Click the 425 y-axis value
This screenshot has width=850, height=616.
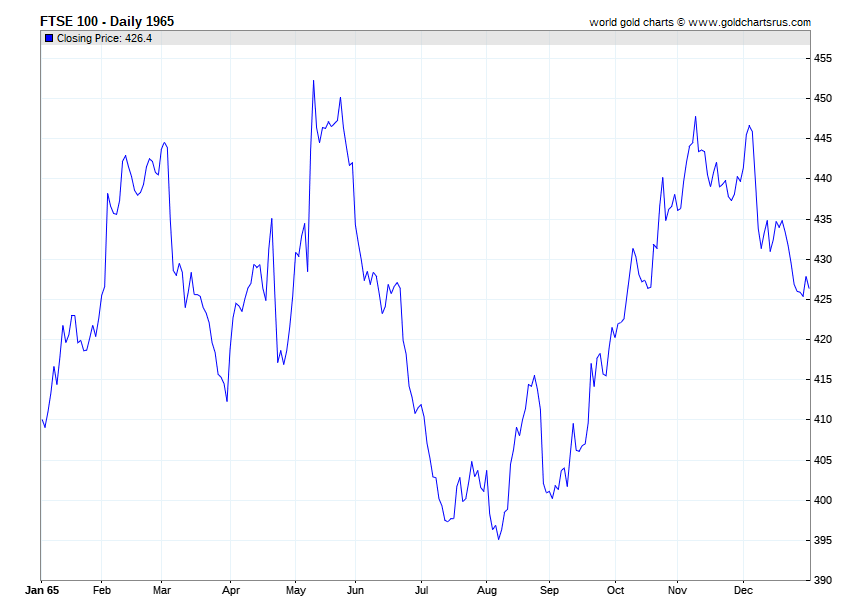823,299
